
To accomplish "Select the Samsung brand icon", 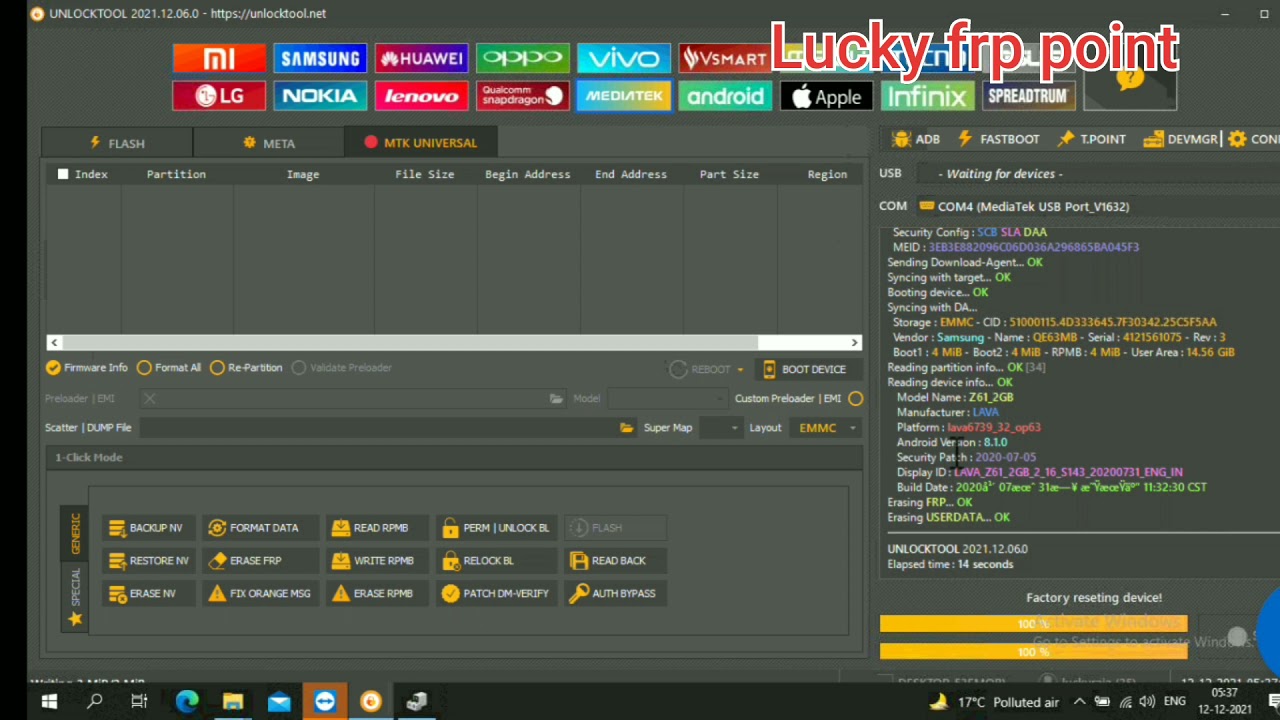I will click(x=320, y=58).
